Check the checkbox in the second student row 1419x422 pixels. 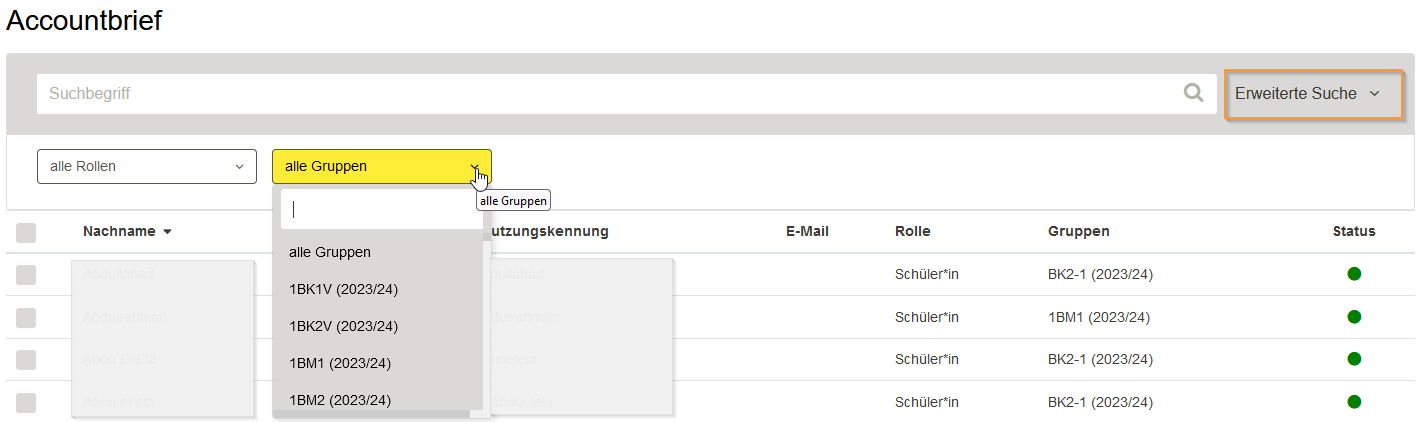pyautogui.click(x=26, y=318)
